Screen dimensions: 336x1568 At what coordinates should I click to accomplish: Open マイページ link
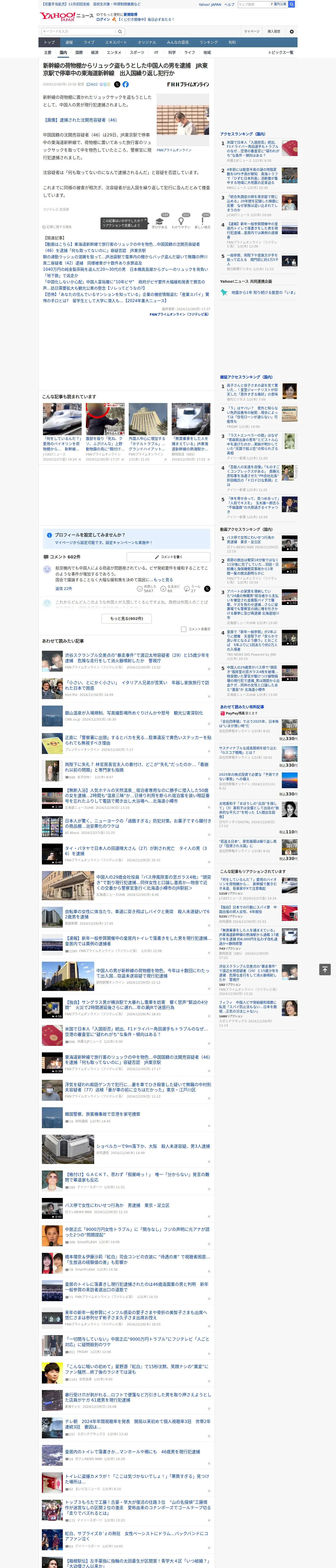(x=251, y=32)
